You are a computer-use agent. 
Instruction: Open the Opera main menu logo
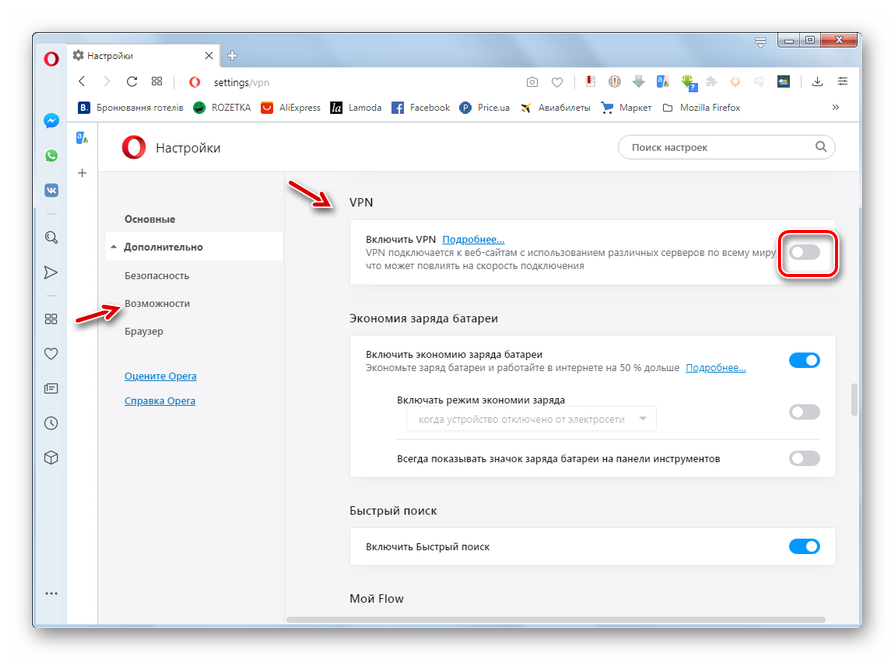coord(51,58)
